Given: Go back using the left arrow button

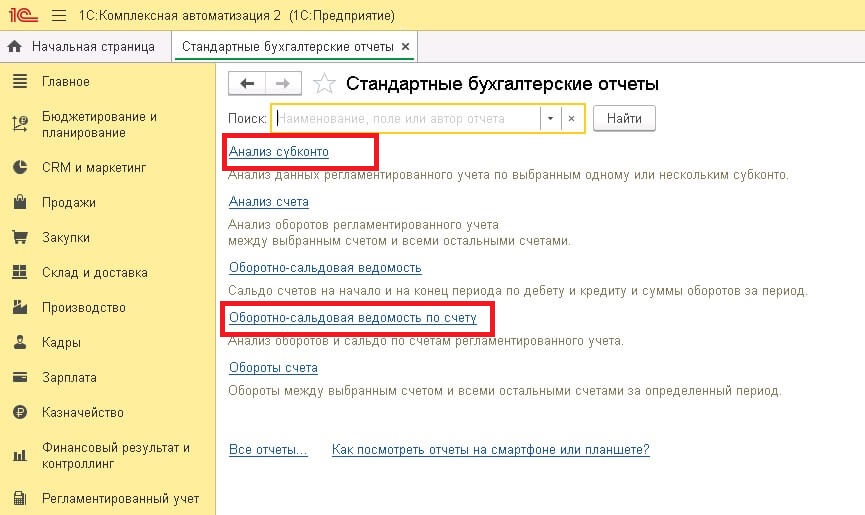Looking at the screenshot, I should pos(247,83).
